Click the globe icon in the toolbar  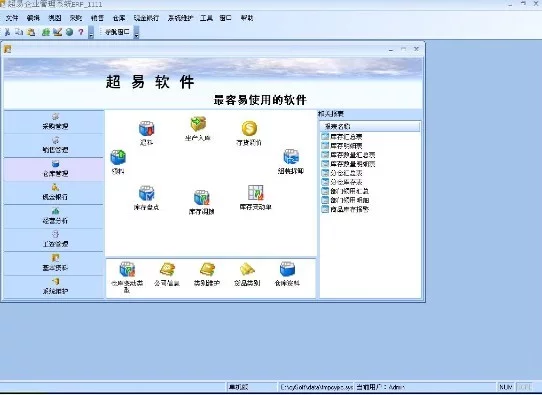click(x=69, y=32)
